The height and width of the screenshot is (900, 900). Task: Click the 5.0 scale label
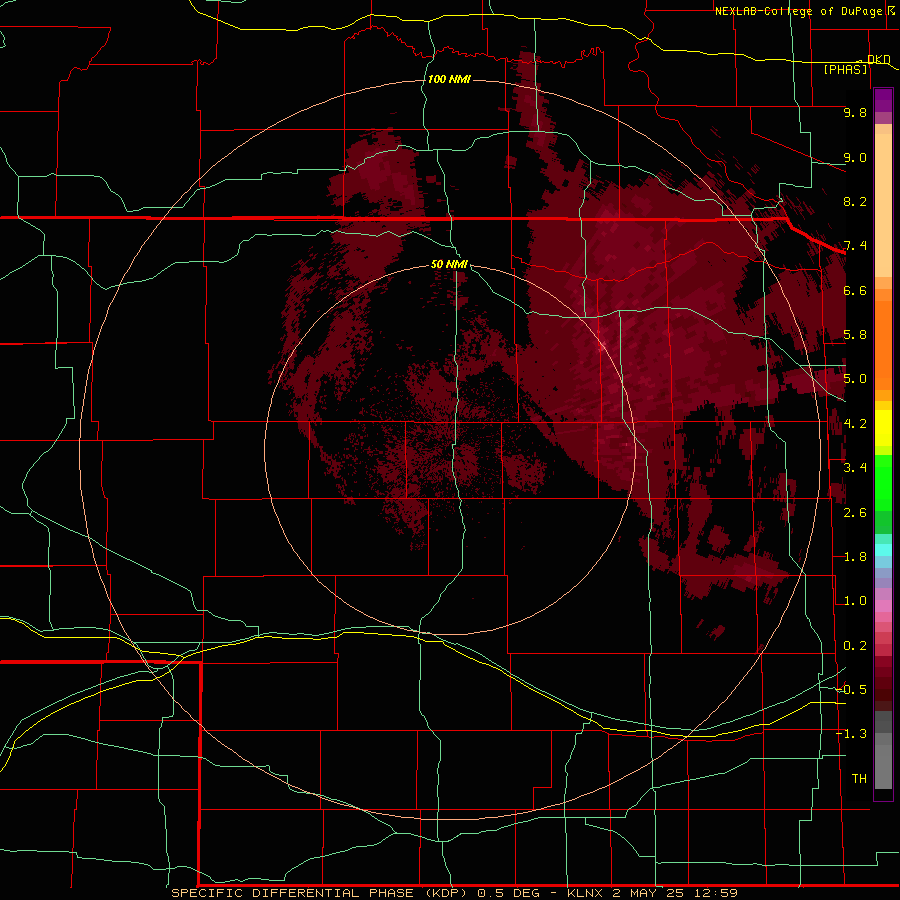click(855, 379)
